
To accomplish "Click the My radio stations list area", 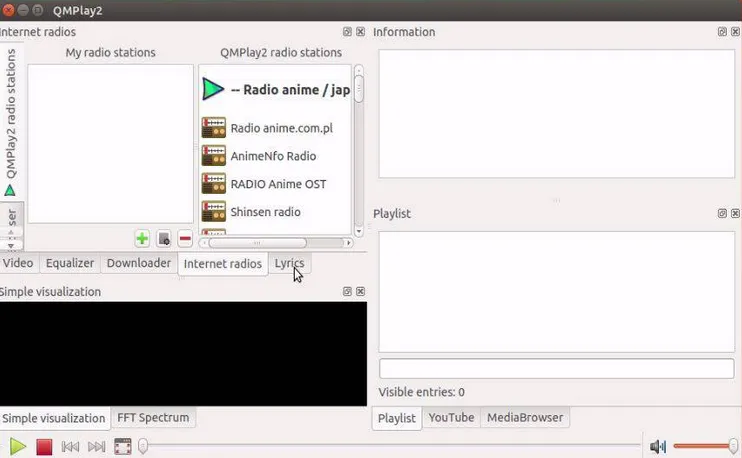I will pyautogui.click(x=111, y=144).
